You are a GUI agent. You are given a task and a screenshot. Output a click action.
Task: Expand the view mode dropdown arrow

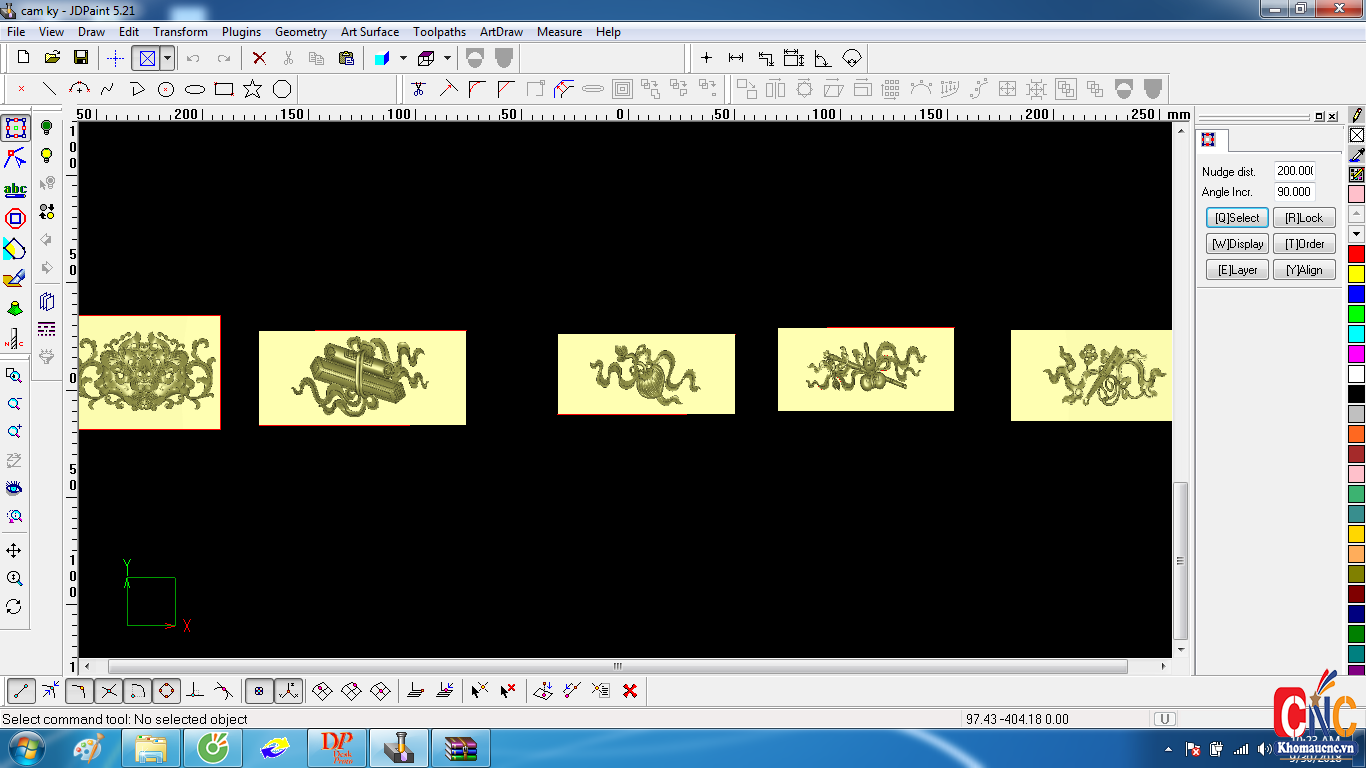(167, 58)
